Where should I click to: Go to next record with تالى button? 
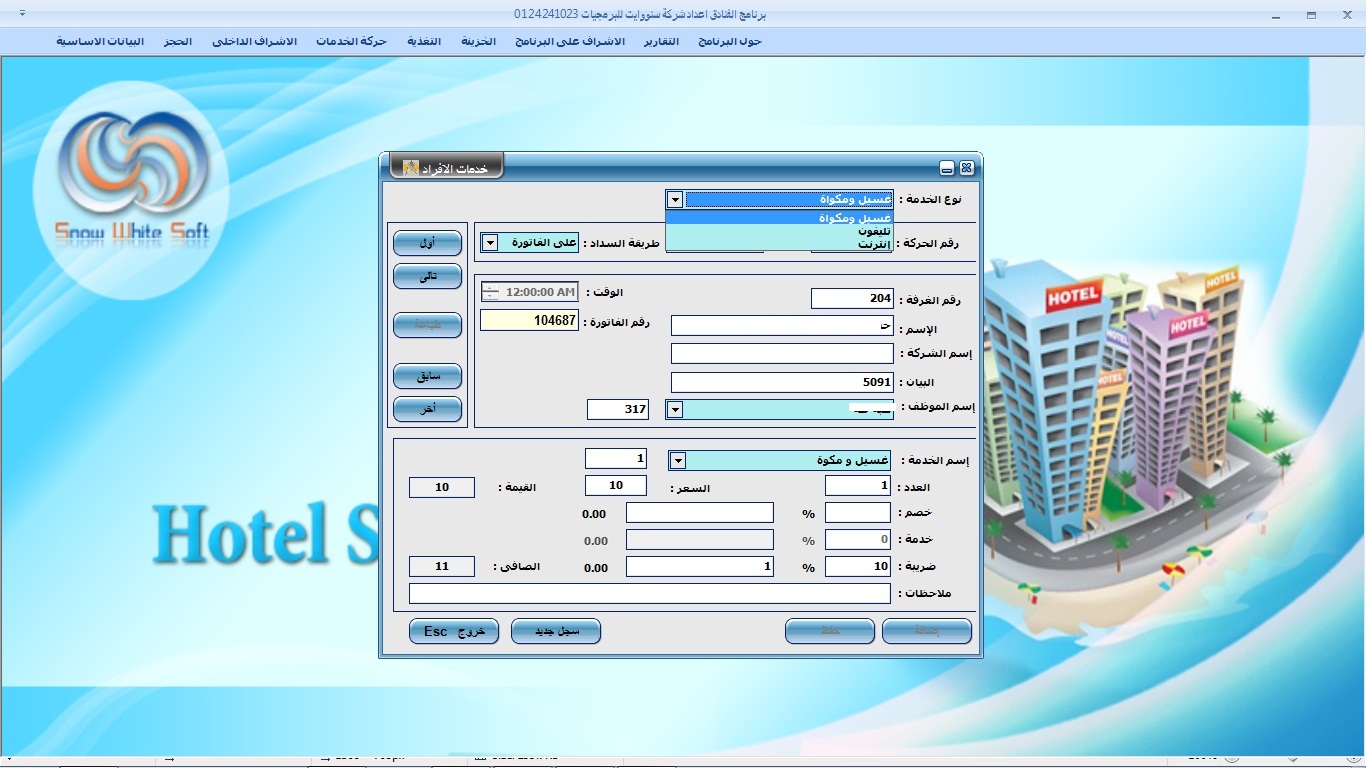pos(427,276)
